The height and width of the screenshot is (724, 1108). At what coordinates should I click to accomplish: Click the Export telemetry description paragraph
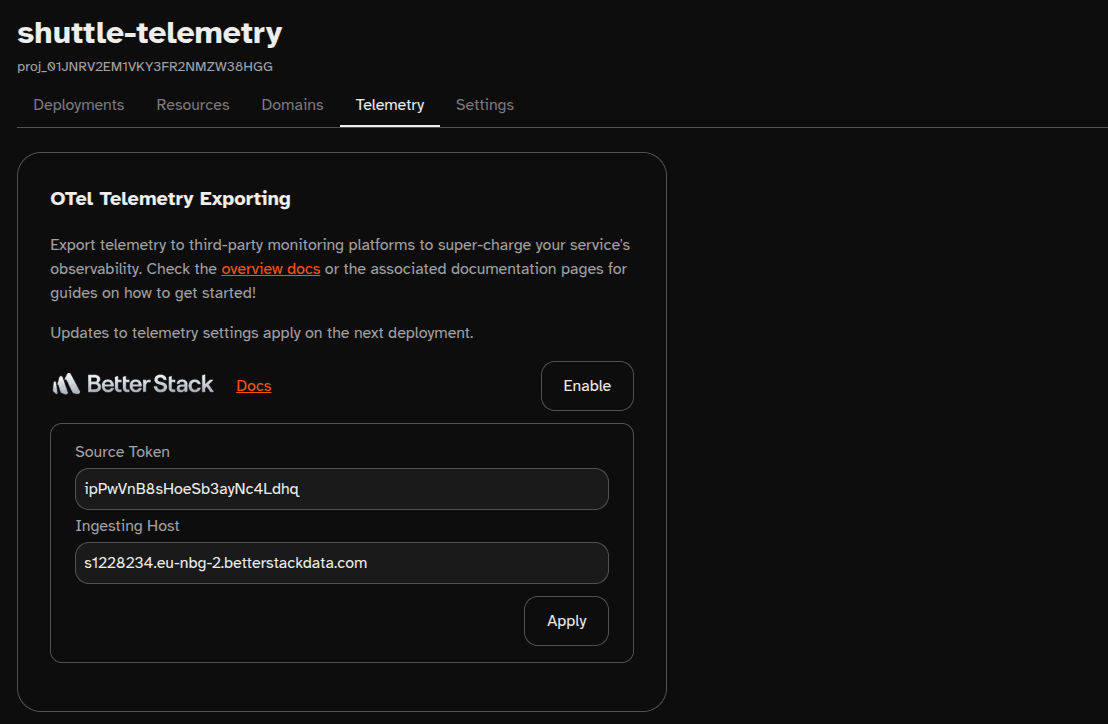340,269
